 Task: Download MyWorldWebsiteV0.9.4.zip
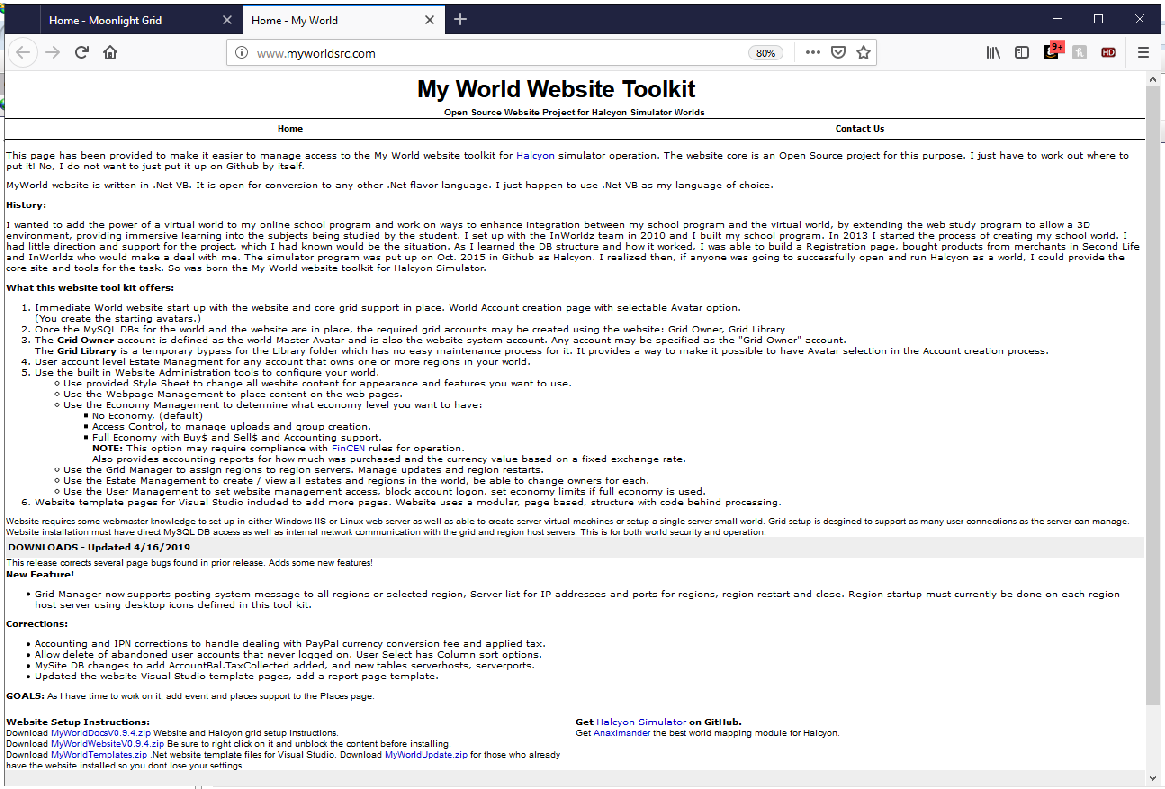(108, 744)
